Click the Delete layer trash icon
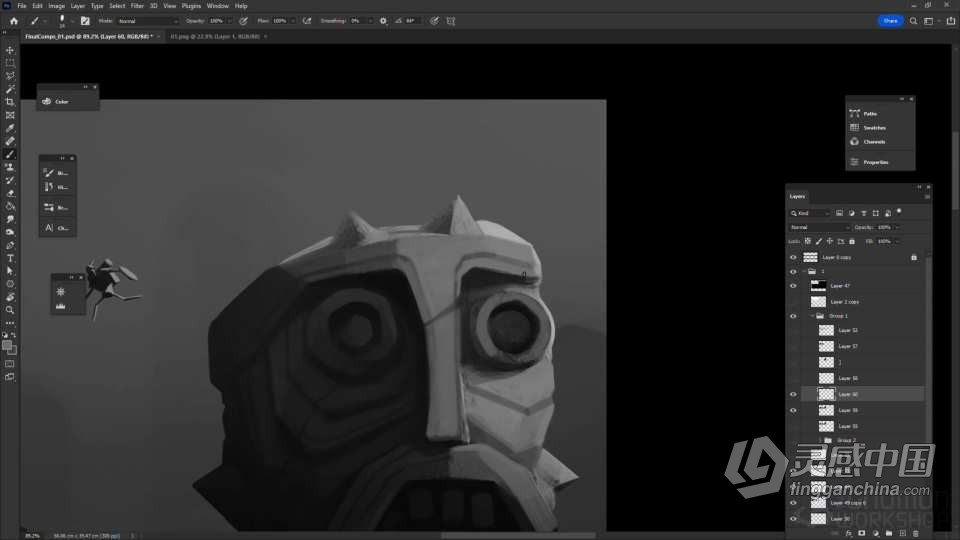Screen dimensions: 960x540 coord(916,533)
